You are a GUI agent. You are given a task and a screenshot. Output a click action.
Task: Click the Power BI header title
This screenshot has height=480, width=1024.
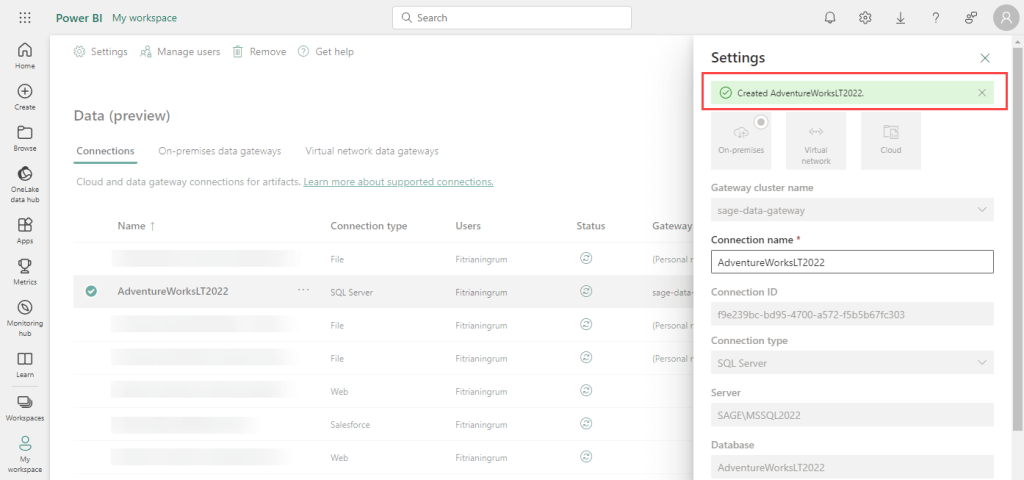tap(79, 18)
